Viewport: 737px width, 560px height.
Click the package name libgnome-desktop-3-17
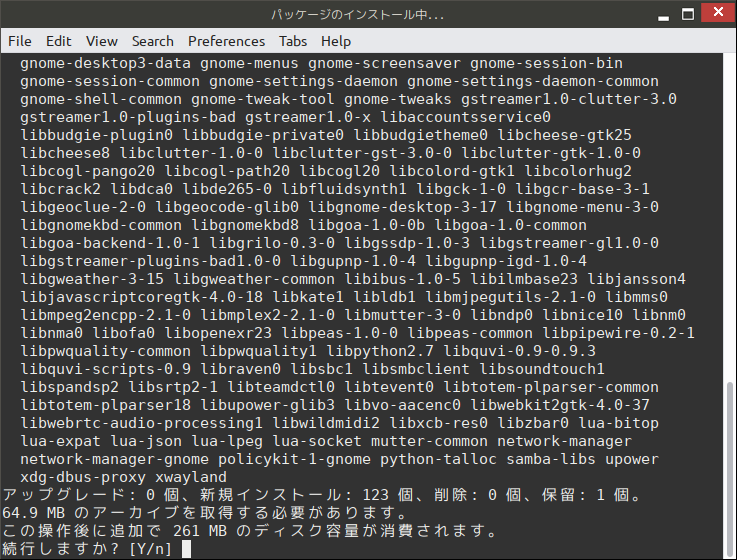click(402, 207)
